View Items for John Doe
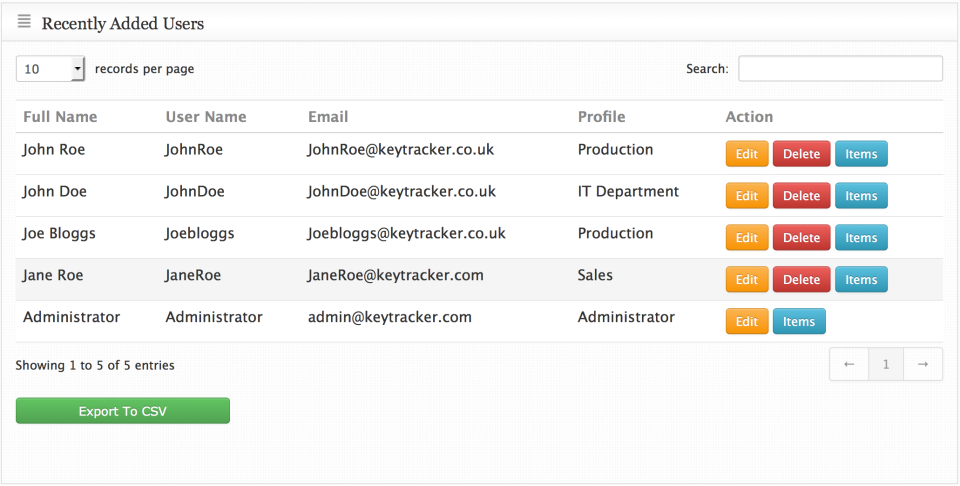 (861, 196)
